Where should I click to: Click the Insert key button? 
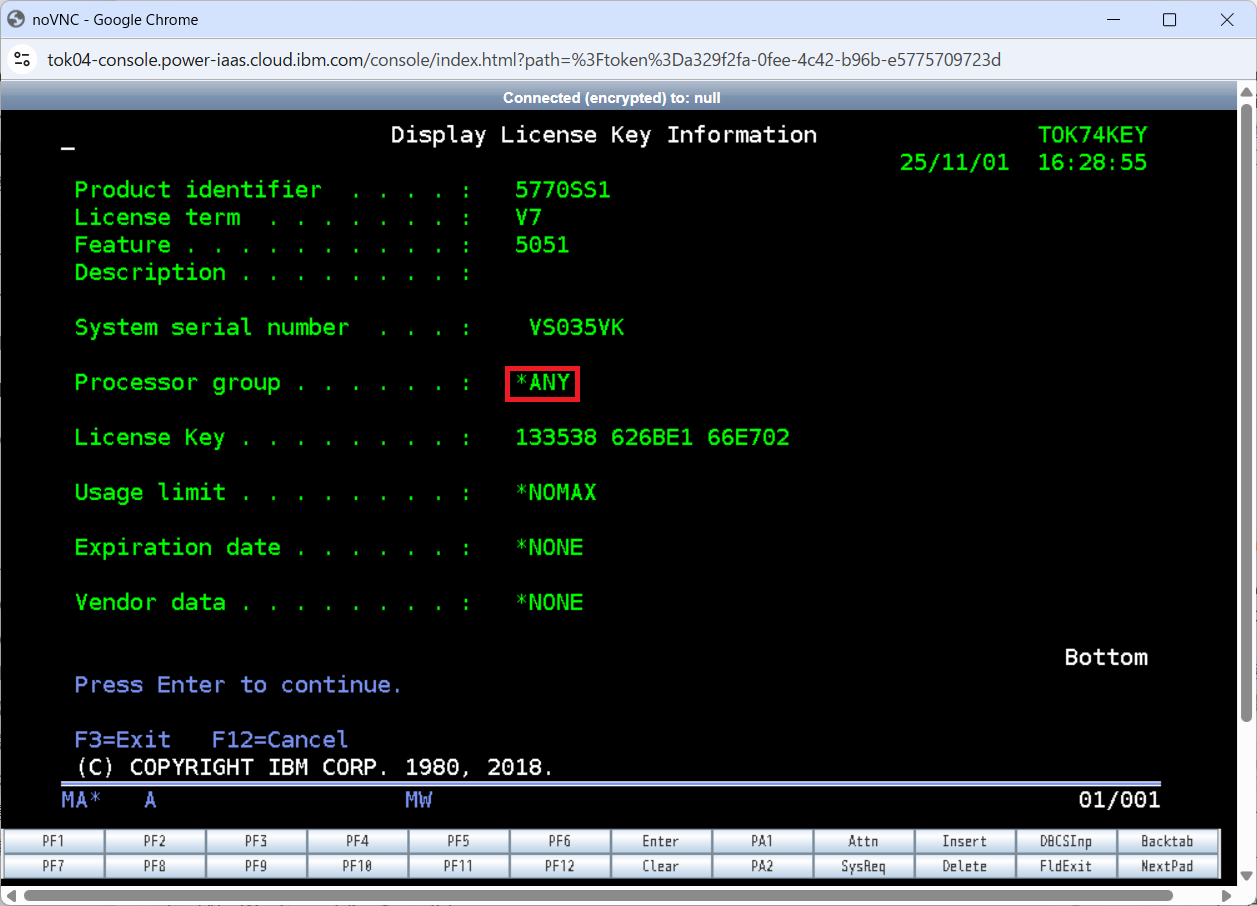[x=965, y=841]
